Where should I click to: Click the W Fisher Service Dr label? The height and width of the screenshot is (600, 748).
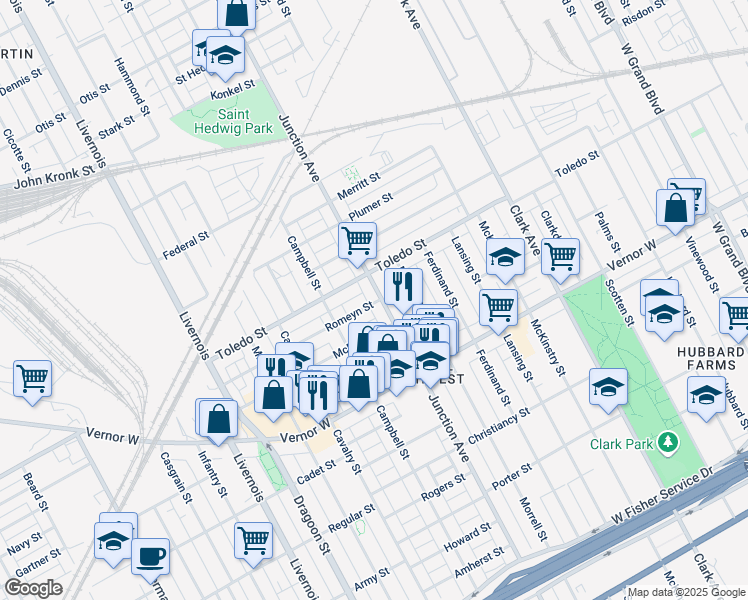pos(662,495)
